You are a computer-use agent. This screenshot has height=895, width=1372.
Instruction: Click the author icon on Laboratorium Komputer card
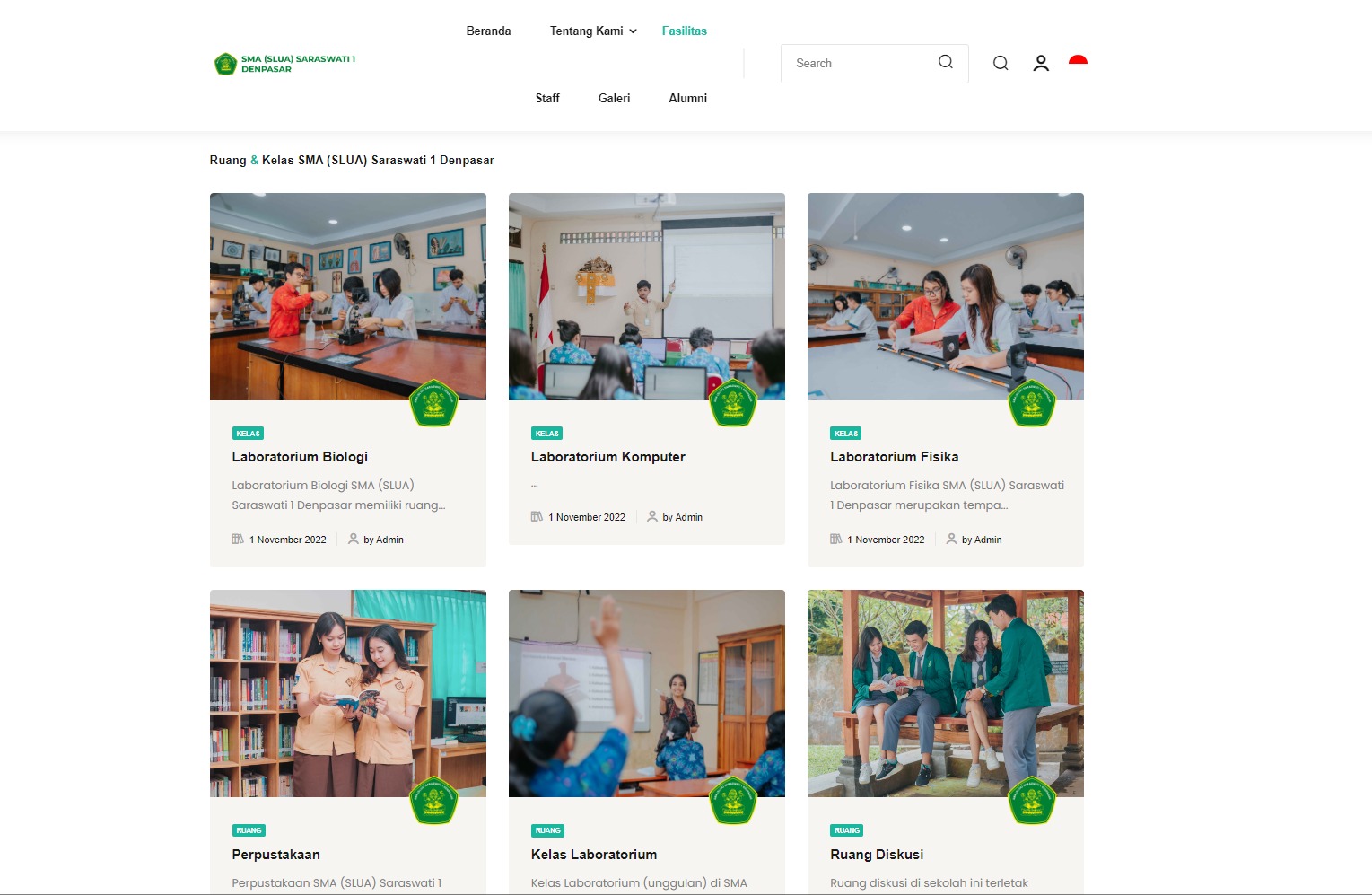pyautogui.click(x=652, y=516)
